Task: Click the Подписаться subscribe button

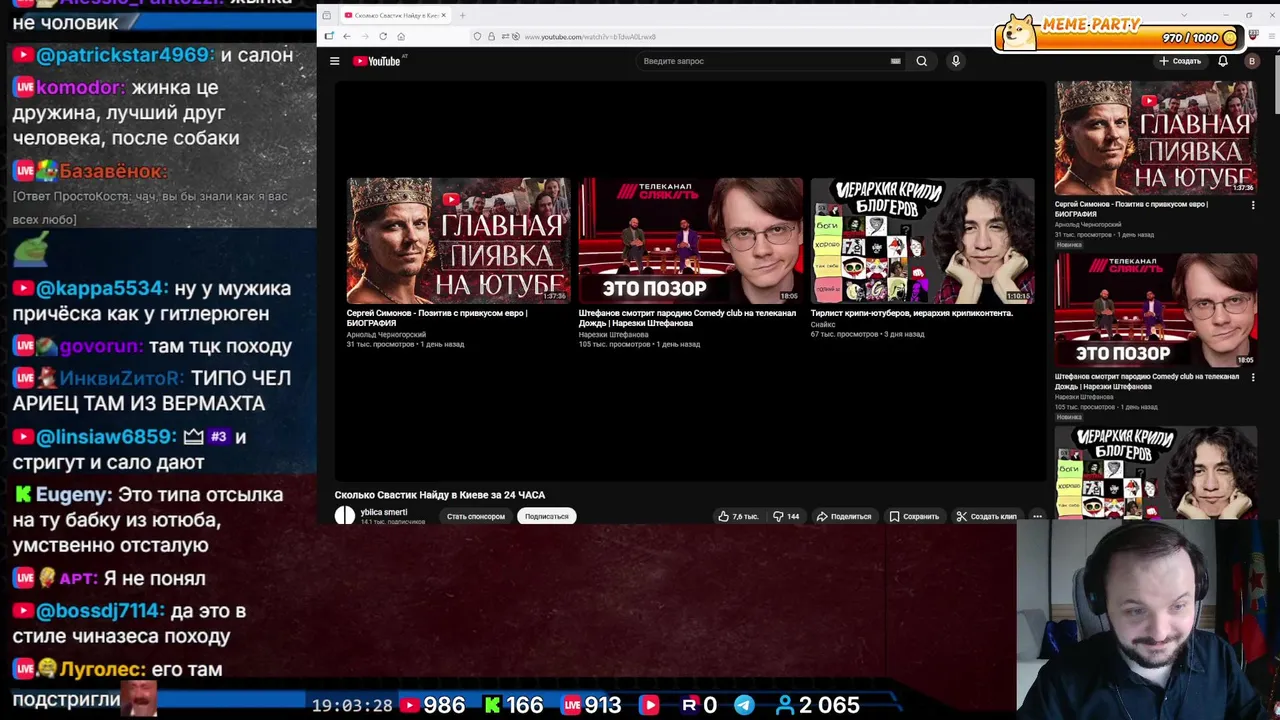Action: [x=547, y=516]
